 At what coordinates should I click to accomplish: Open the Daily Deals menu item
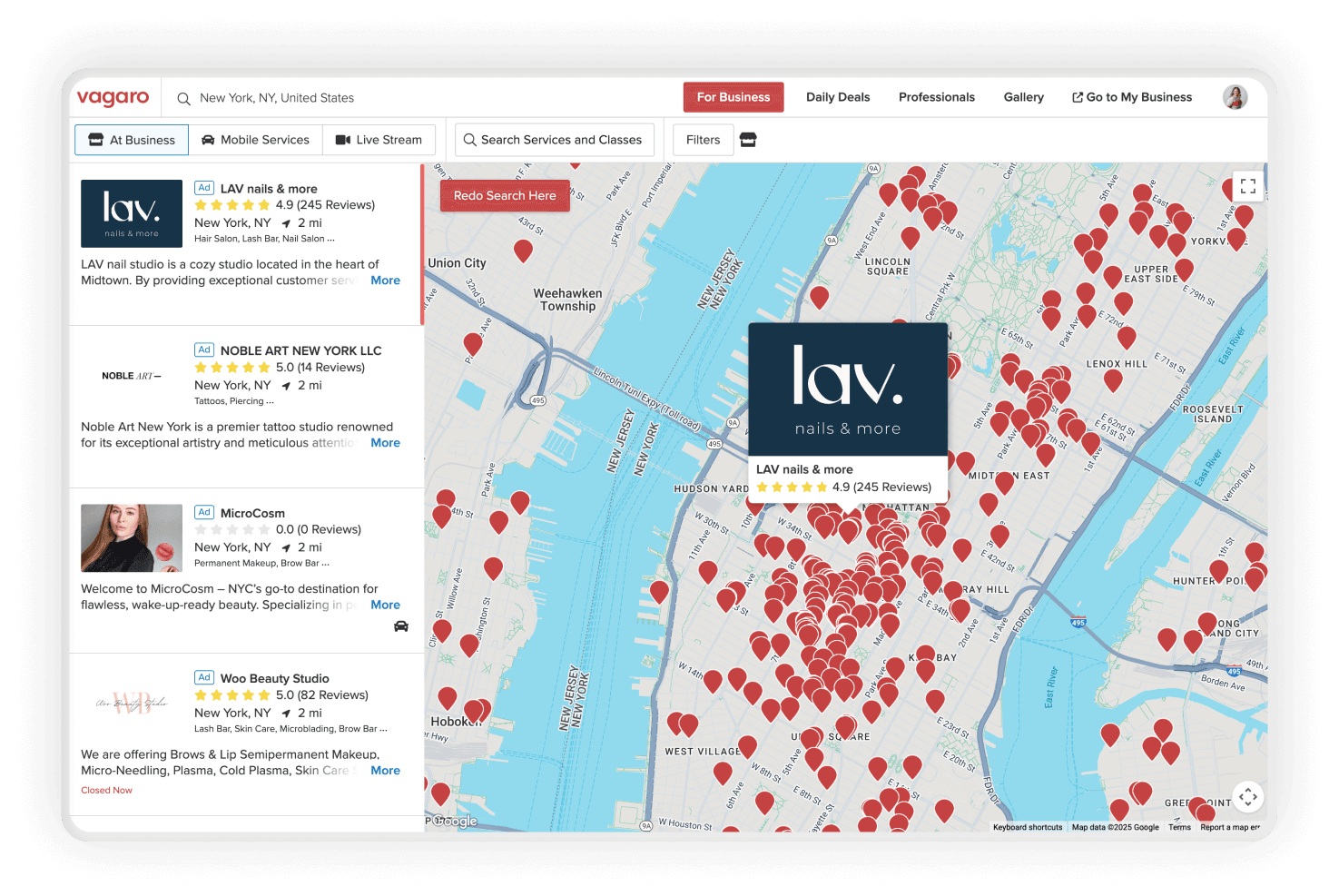(837, 97)
